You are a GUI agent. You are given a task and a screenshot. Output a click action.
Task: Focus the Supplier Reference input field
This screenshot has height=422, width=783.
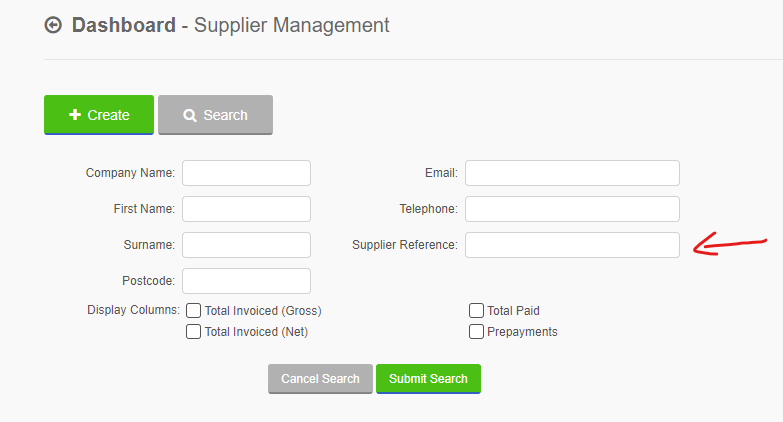point(572,245)
